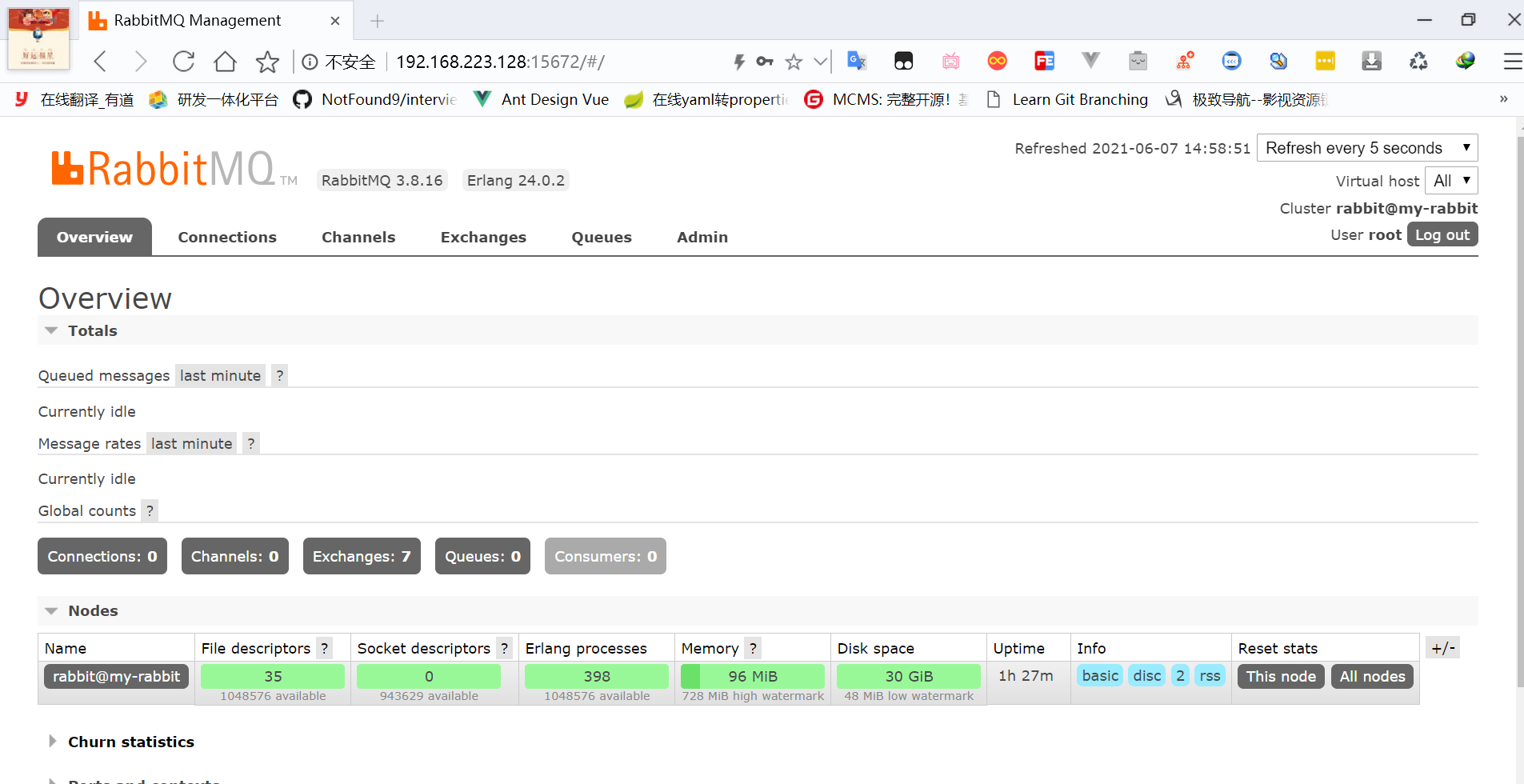Reload the page with the refresh icon
The image size is (1524, 784).
point(184,62)
